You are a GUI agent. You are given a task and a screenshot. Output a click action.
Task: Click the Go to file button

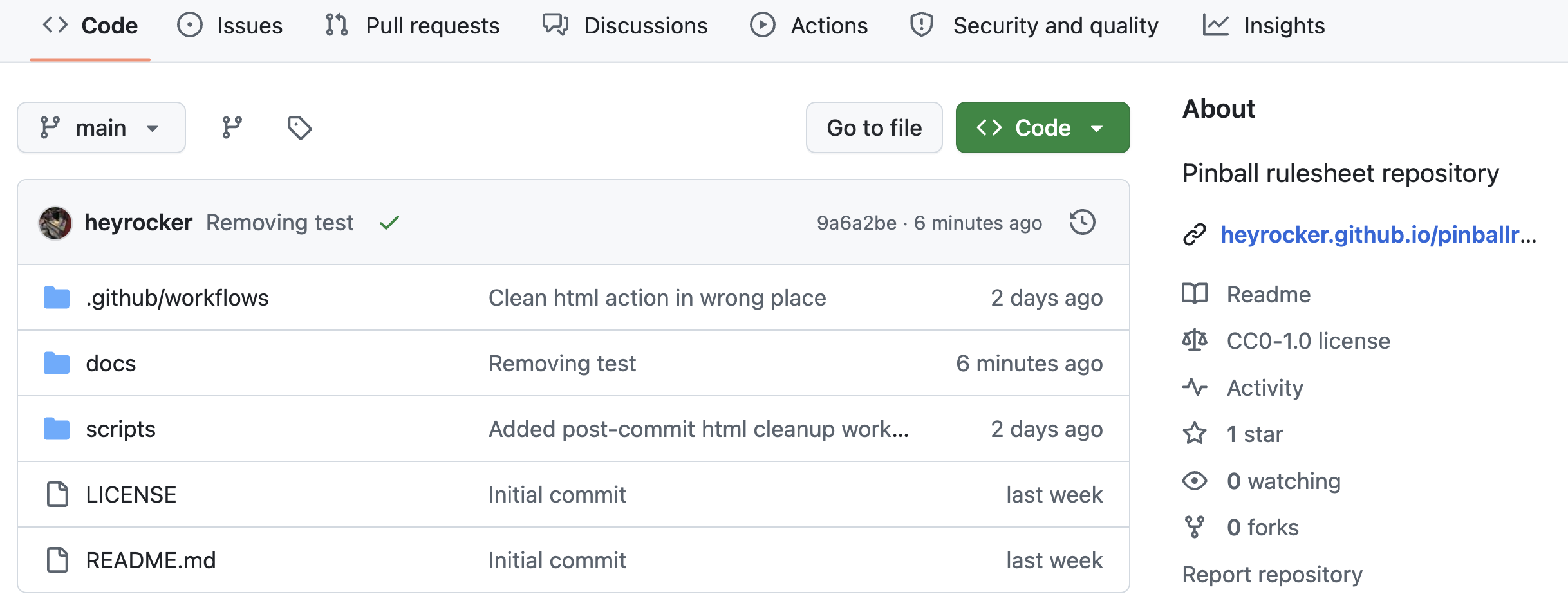874,127
